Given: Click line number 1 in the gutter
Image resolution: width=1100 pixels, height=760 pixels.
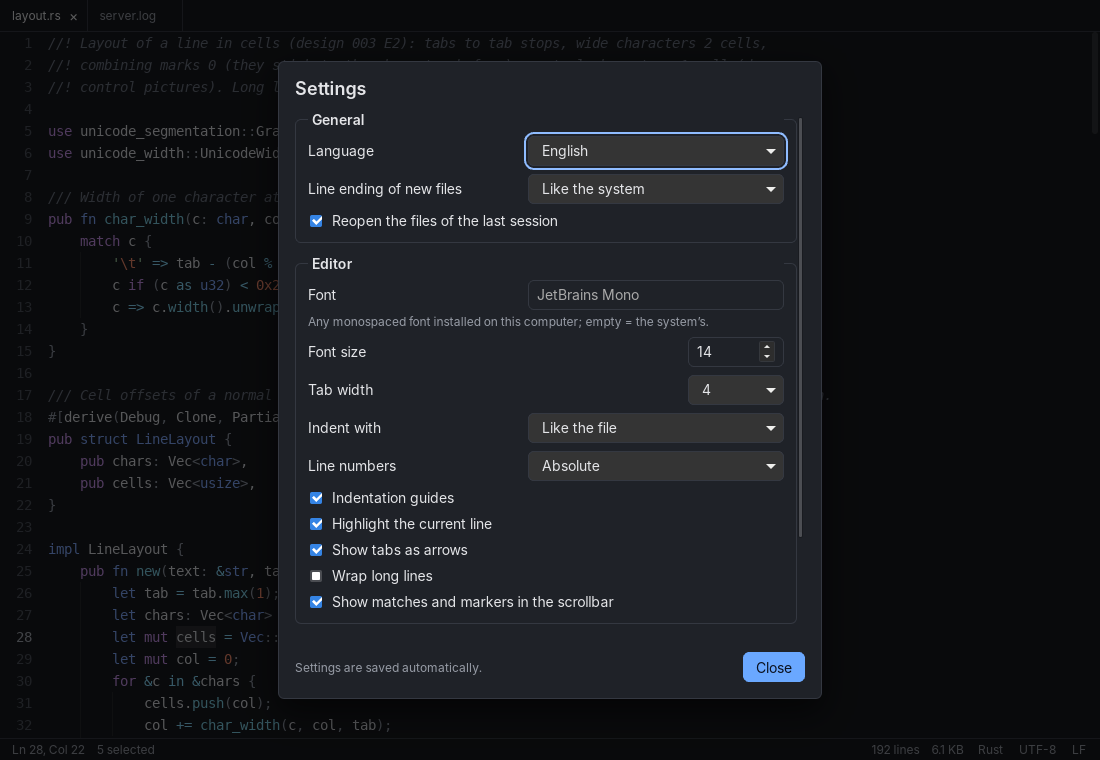Looking at the screenshot, I should coord(28,43).
